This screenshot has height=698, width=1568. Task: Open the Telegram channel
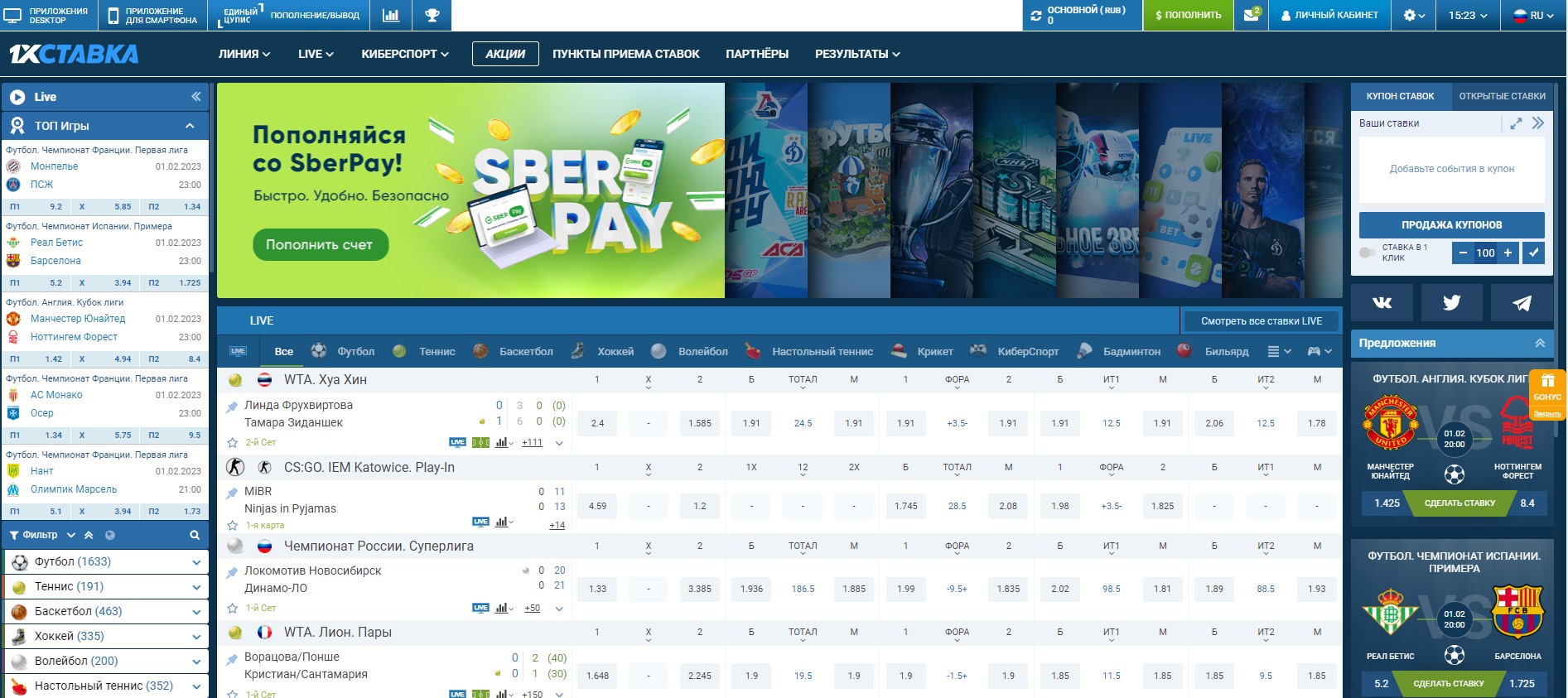click(x=1522, y=302)
